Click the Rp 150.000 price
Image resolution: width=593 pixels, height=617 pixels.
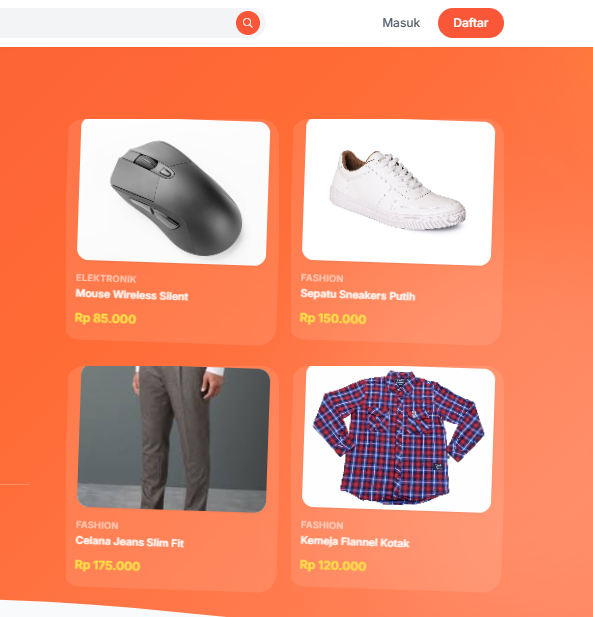tap(333, 318)
